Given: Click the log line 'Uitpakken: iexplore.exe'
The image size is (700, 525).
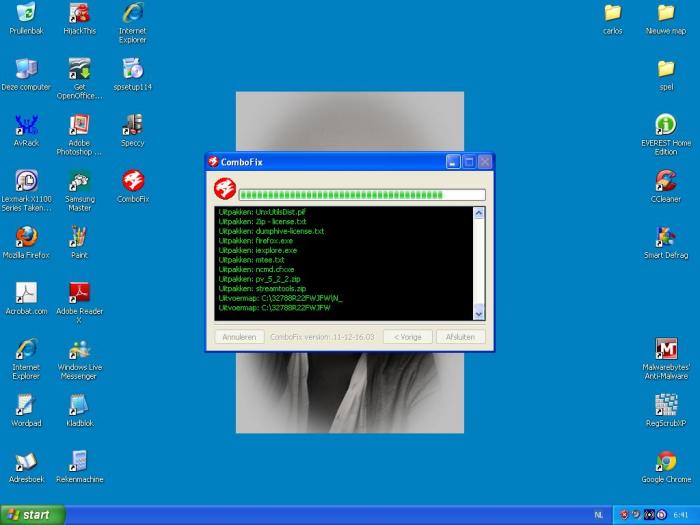Looking at the screenshot, I should pyautogui.click(x=258, y=250).
